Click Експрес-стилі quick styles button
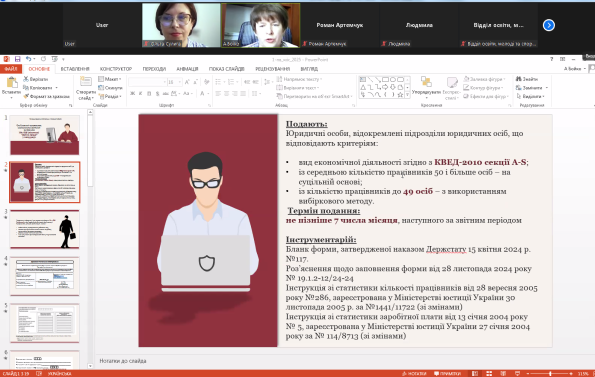This screenshot has height=377, width=595. pos(452,87)
